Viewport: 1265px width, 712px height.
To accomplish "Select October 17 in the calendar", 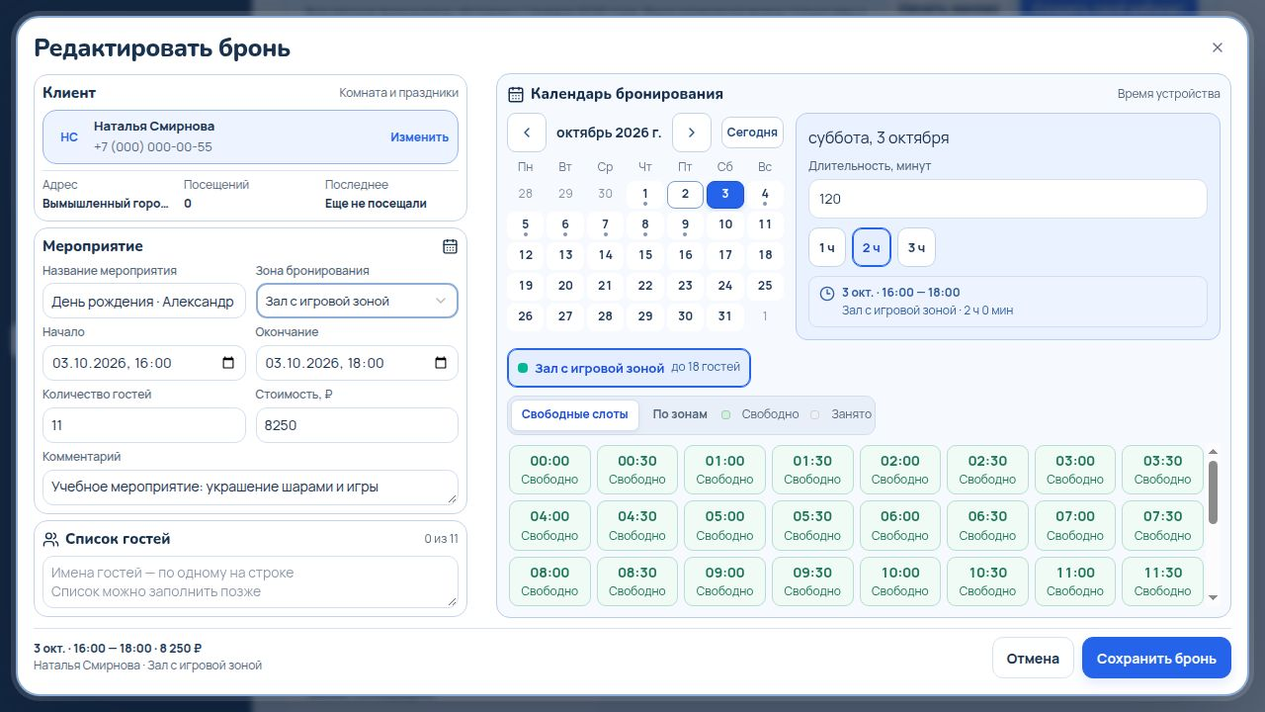I will pyautogui.click(x=725, y=254).
